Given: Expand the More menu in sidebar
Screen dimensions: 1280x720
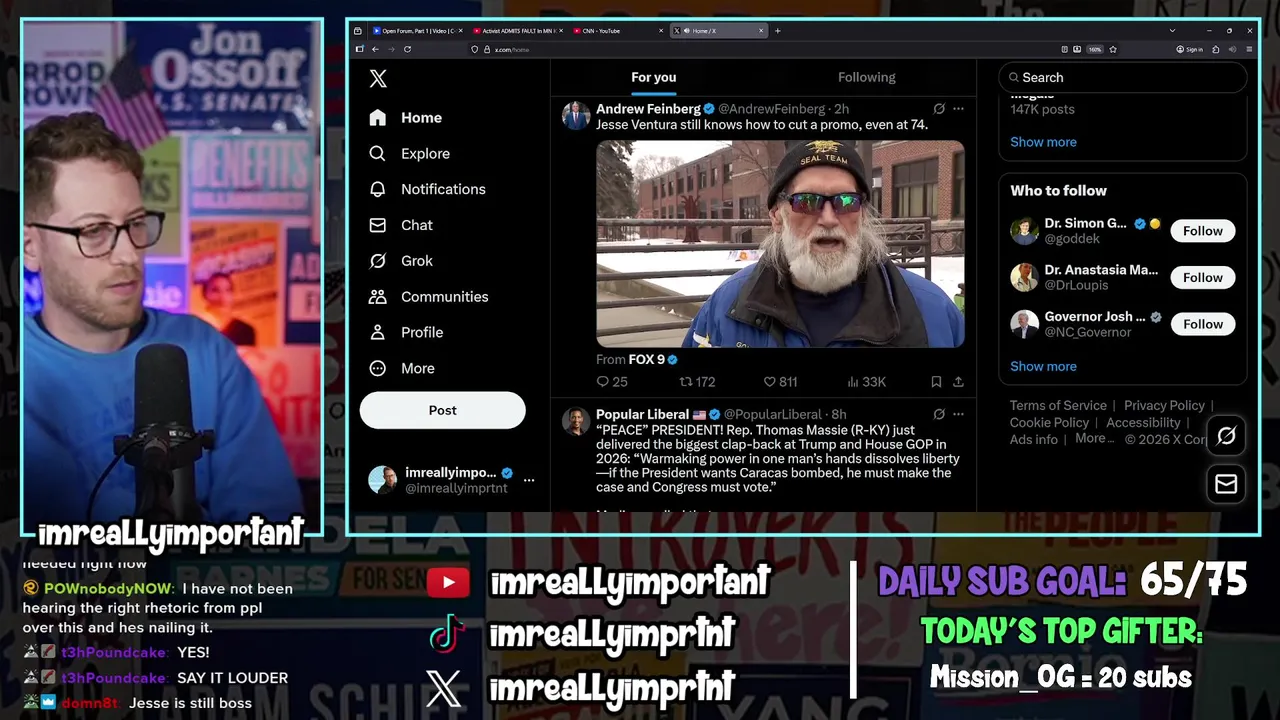Looking at the screenshot, I should click(402, 368).
